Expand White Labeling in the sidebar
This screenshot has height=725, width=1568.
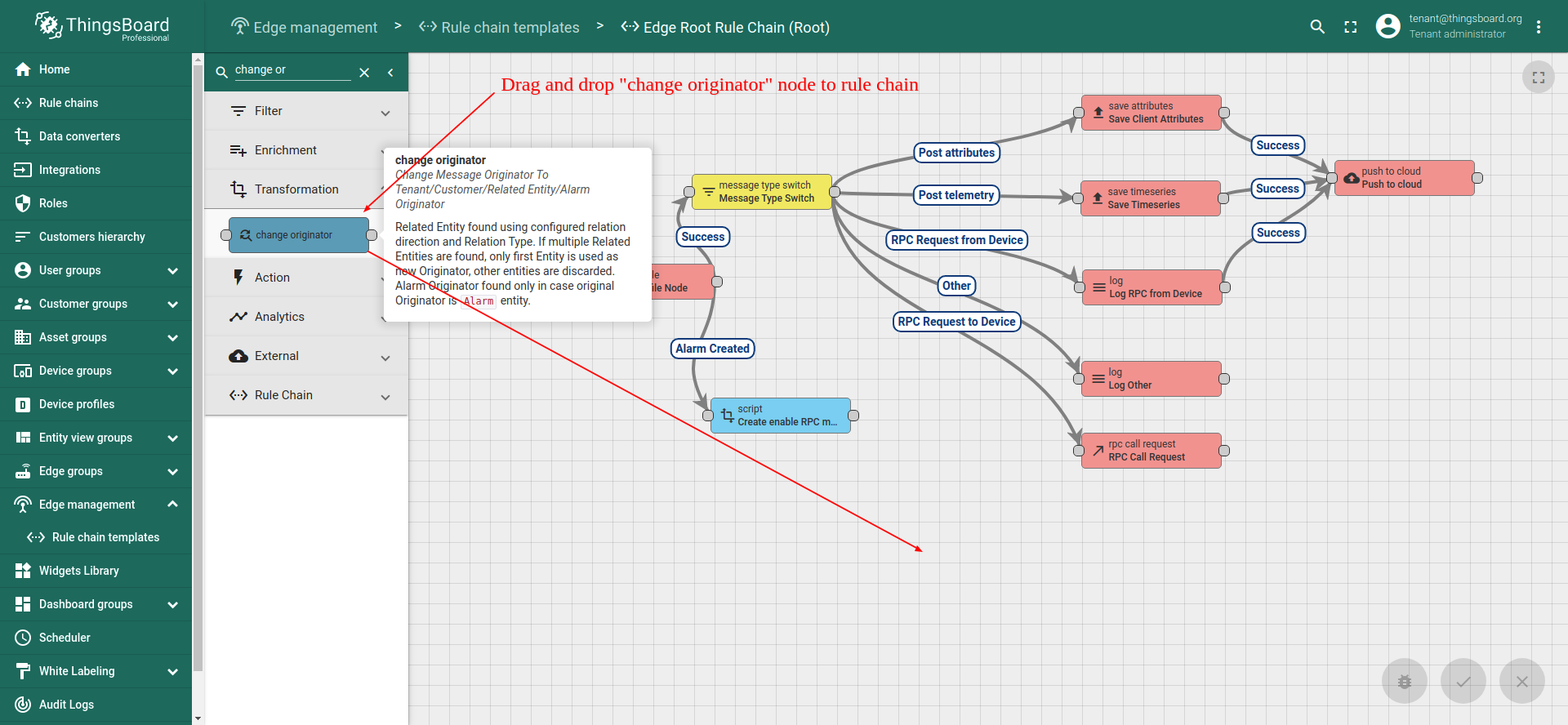(x=172, y=671)
